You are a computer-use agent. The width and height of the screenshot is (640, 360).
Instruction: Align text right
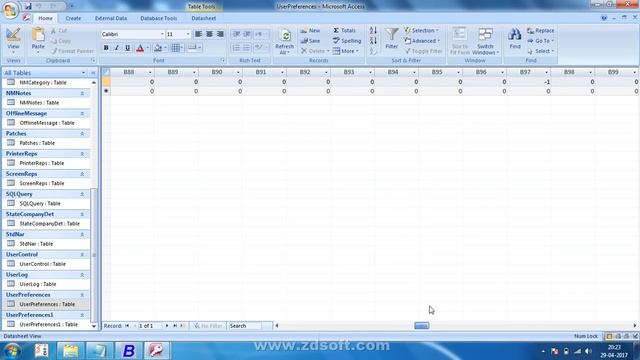pyautogui.click(x=220, y=34)
